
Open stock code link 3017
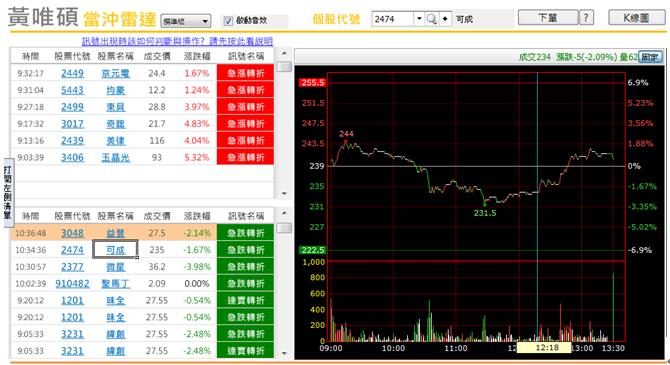point(72,124)
